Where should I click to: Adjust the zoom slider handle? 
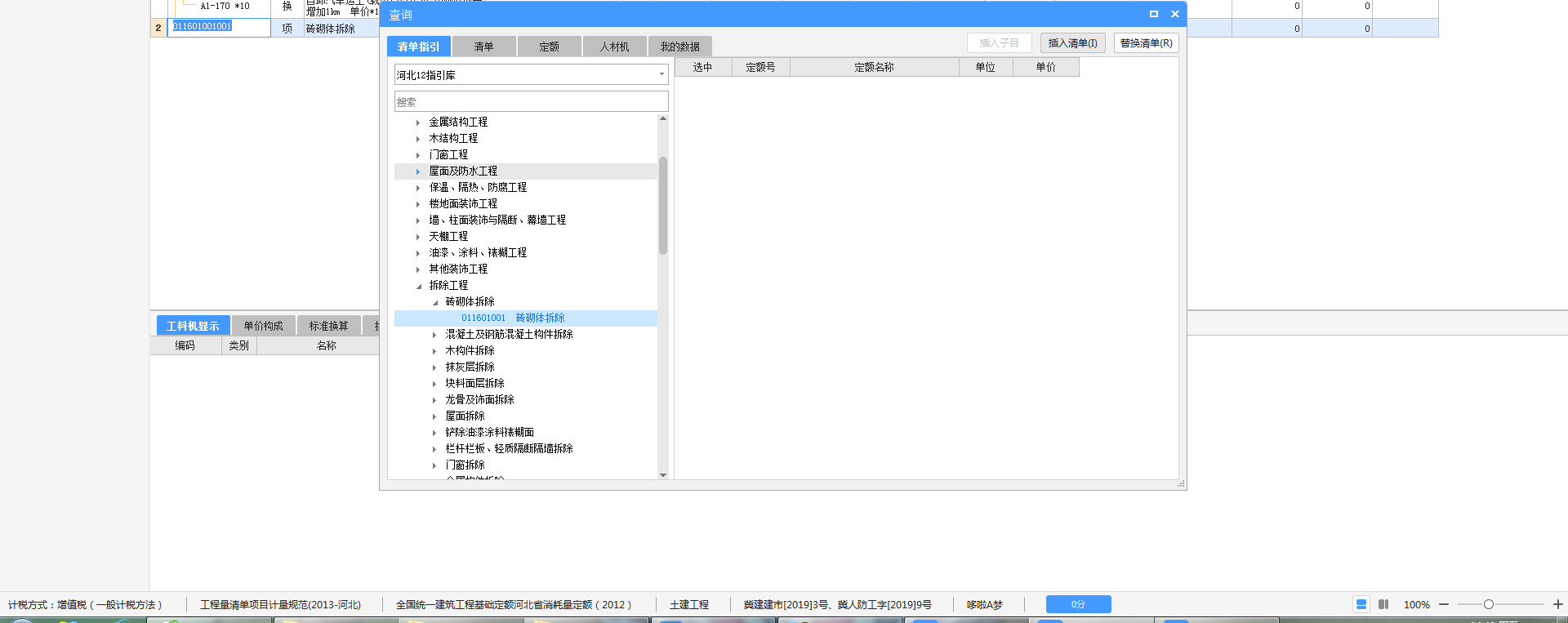[1488, 604]
